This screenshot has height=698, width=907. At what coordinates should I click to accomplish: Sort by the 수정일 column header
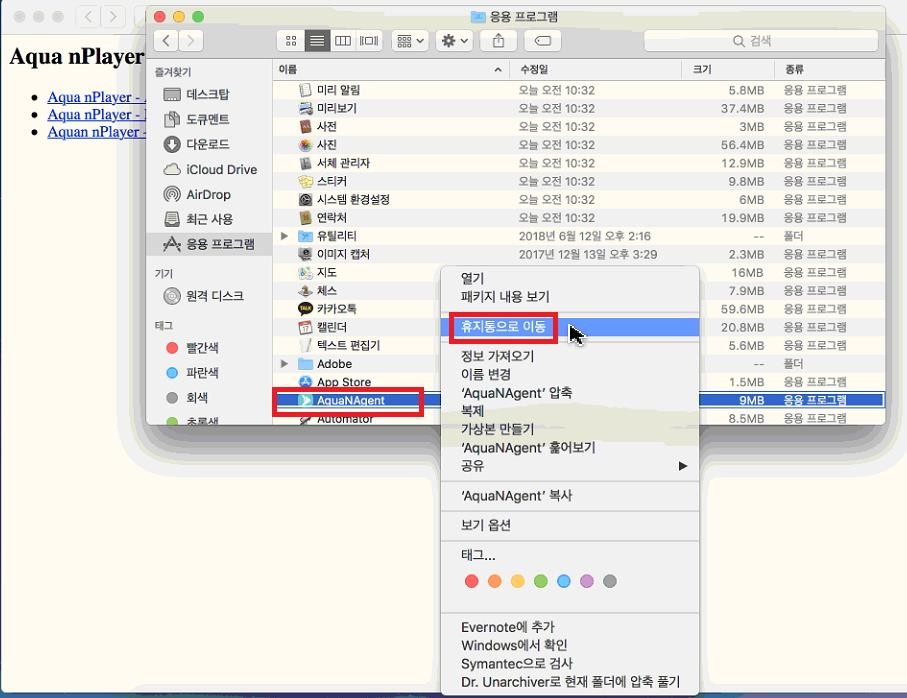click(596, 69)
